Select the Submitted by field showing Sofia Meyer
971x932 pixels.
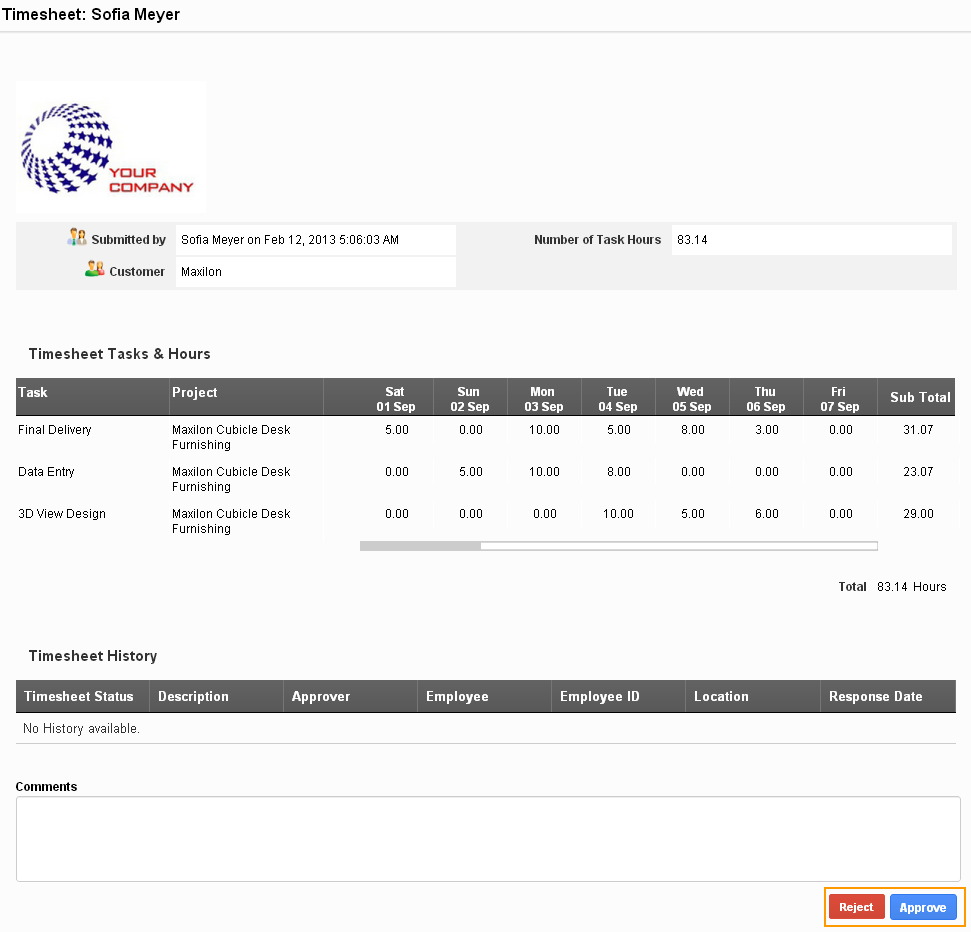coord(315,239)
